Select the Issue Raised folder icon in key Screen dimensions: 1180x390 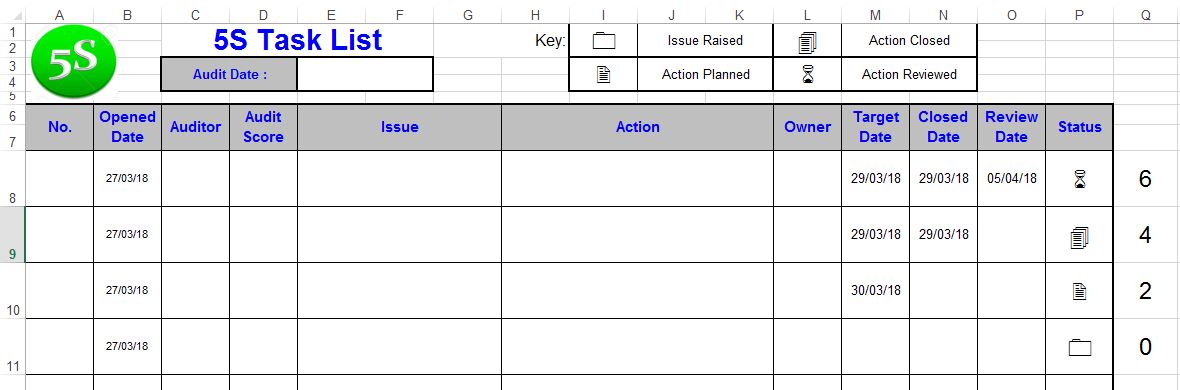pyautogui.click(x=604, y=41)
